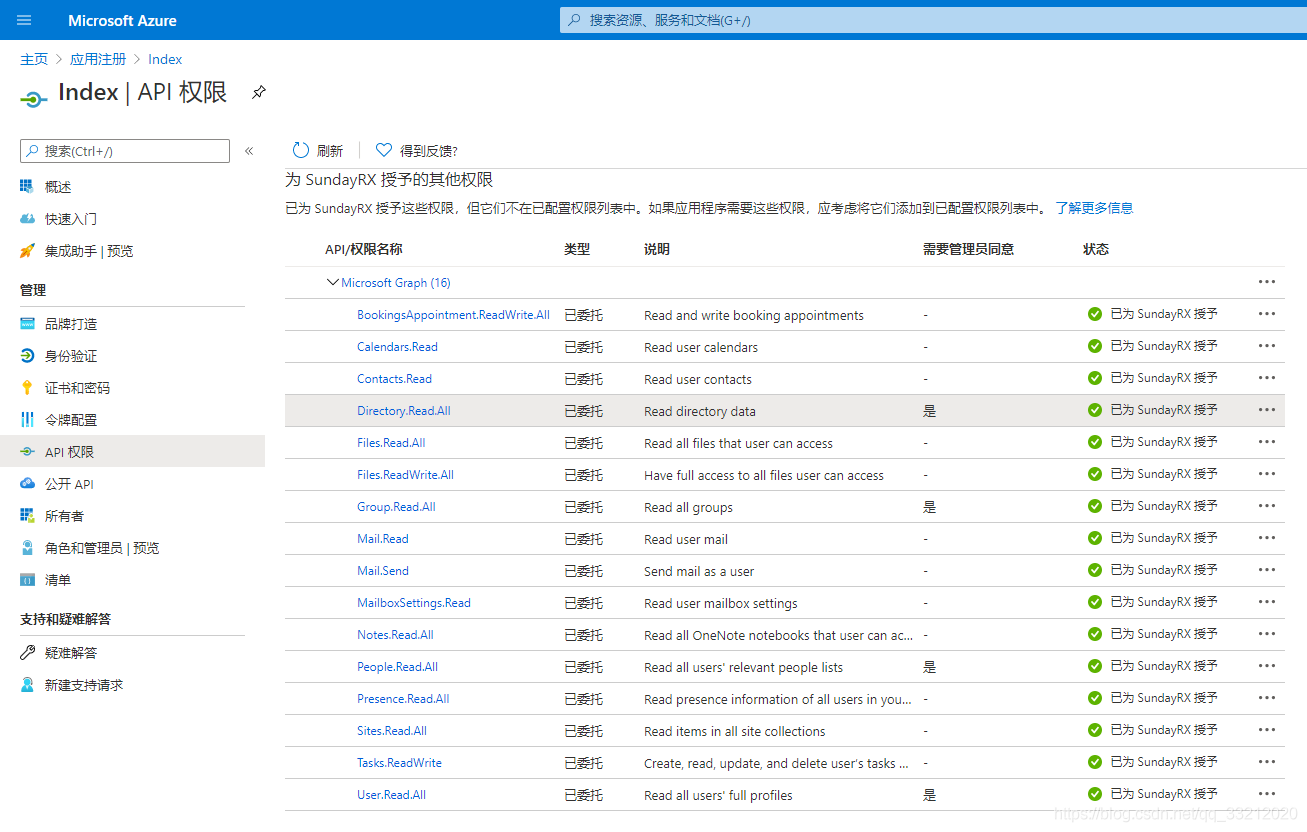Open the Files.ReadWrite.All permission link
Viewport: 1307px width, 832px height.
(405, 475)
